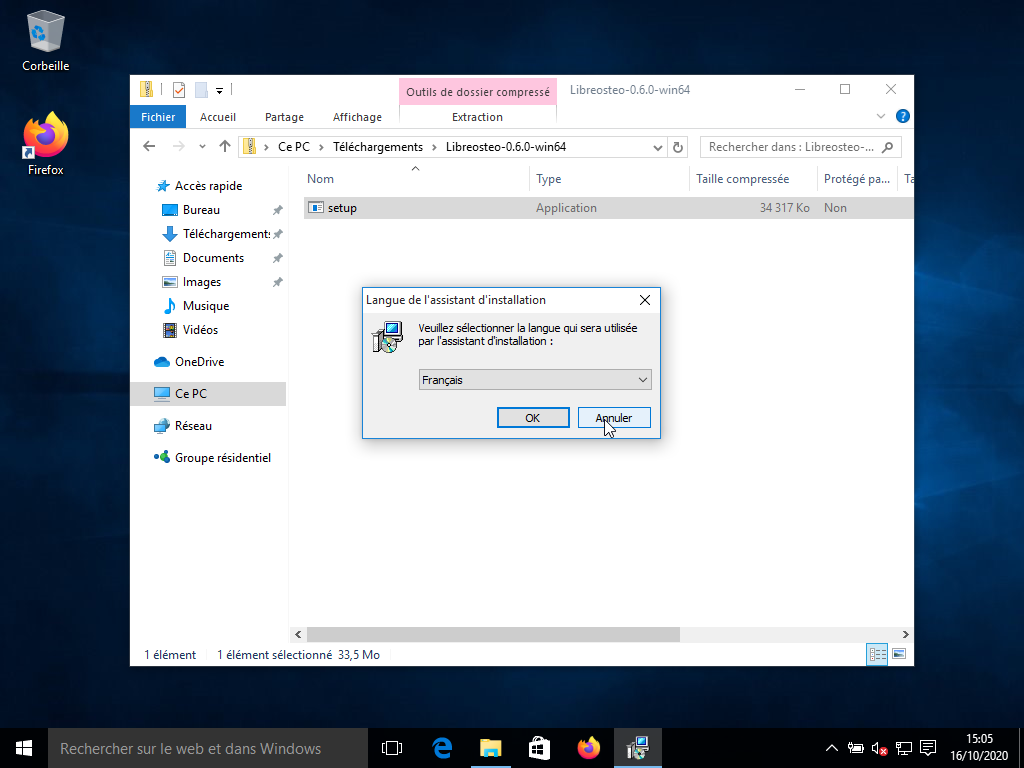
Task: Open the installer language dropdown
Action: click(535, 380)
